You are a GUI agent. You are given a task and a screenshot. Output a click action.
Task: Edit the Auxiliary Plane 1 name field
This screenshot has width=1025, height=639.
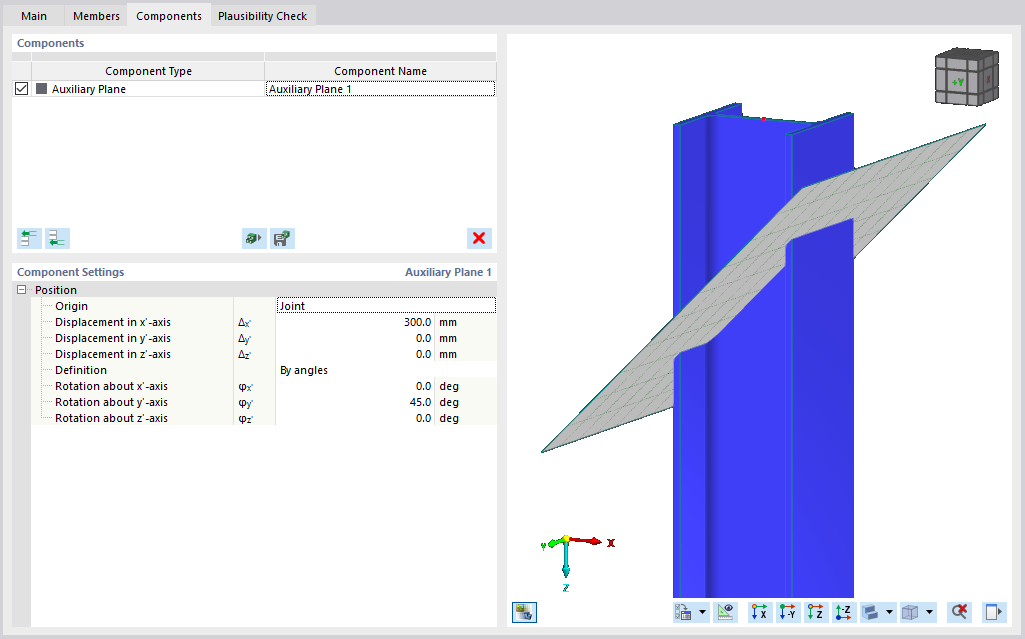click(x=380, y=89)
